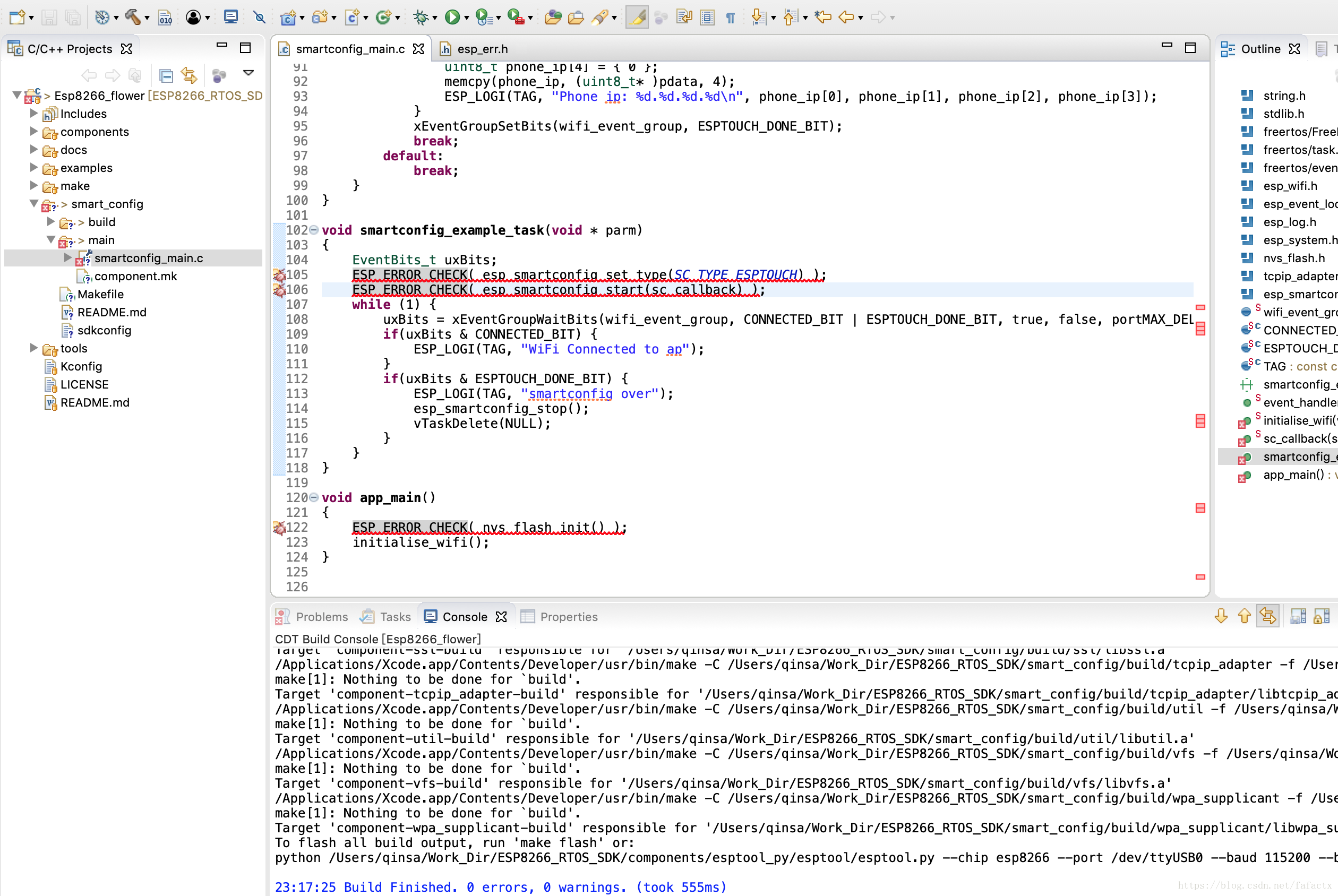Click the Build hammer toolbar icon
Image resolution: width=1338 pixels, height=896 pixels.
133,17
